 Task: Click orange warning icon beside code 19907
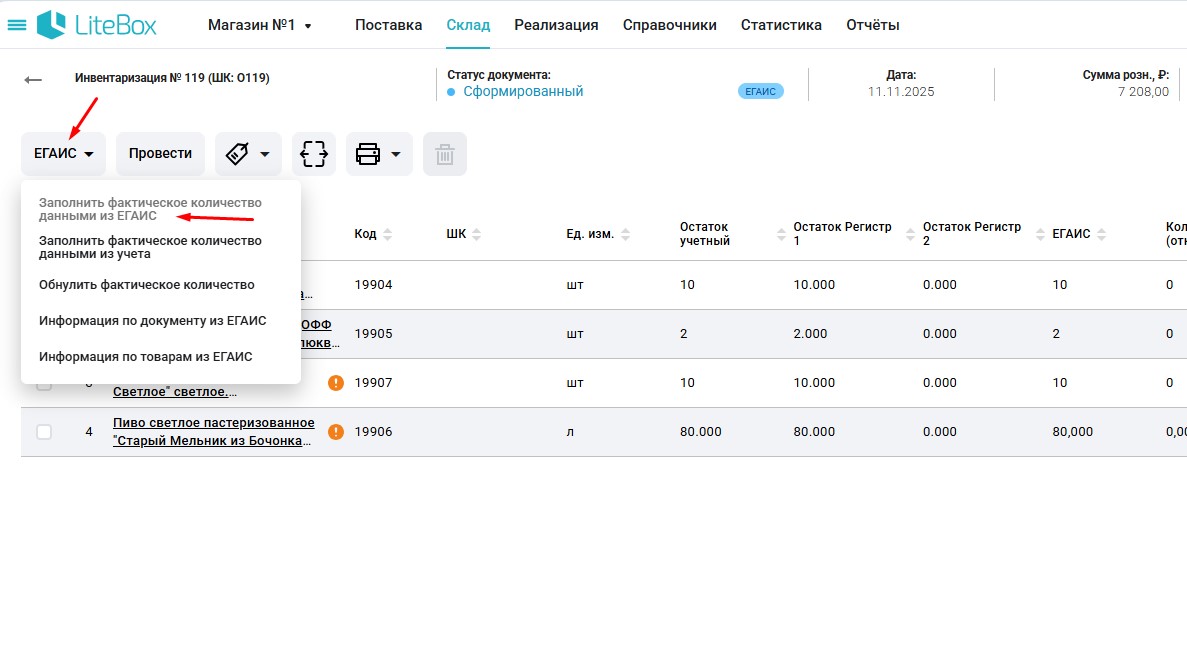click(x=336, y=383)
